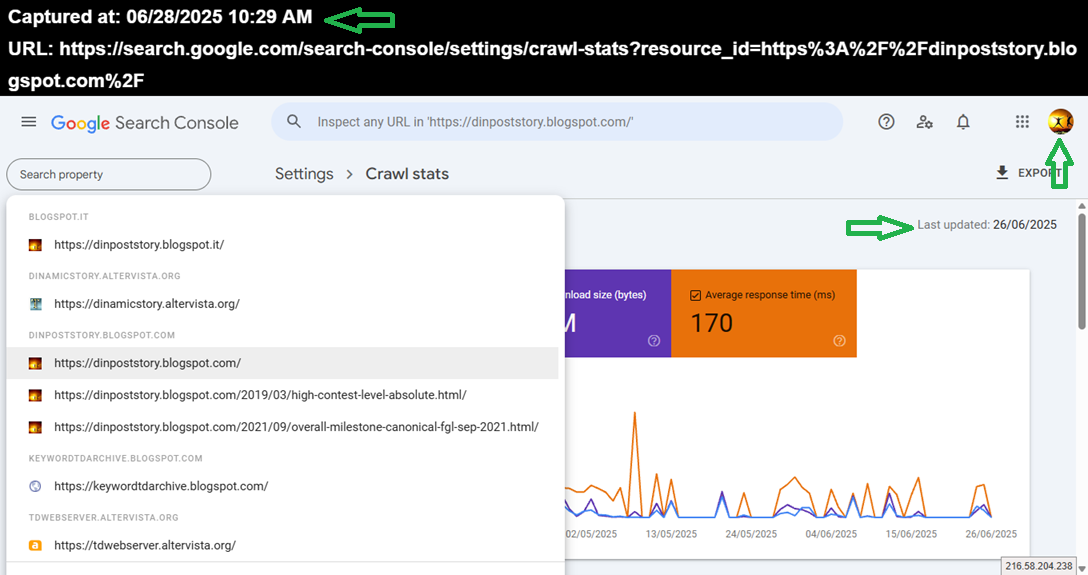Select property https://dinamicstory.altervista.org/
The width and height of the screenshot is (1088, 575).
[282, 304]
